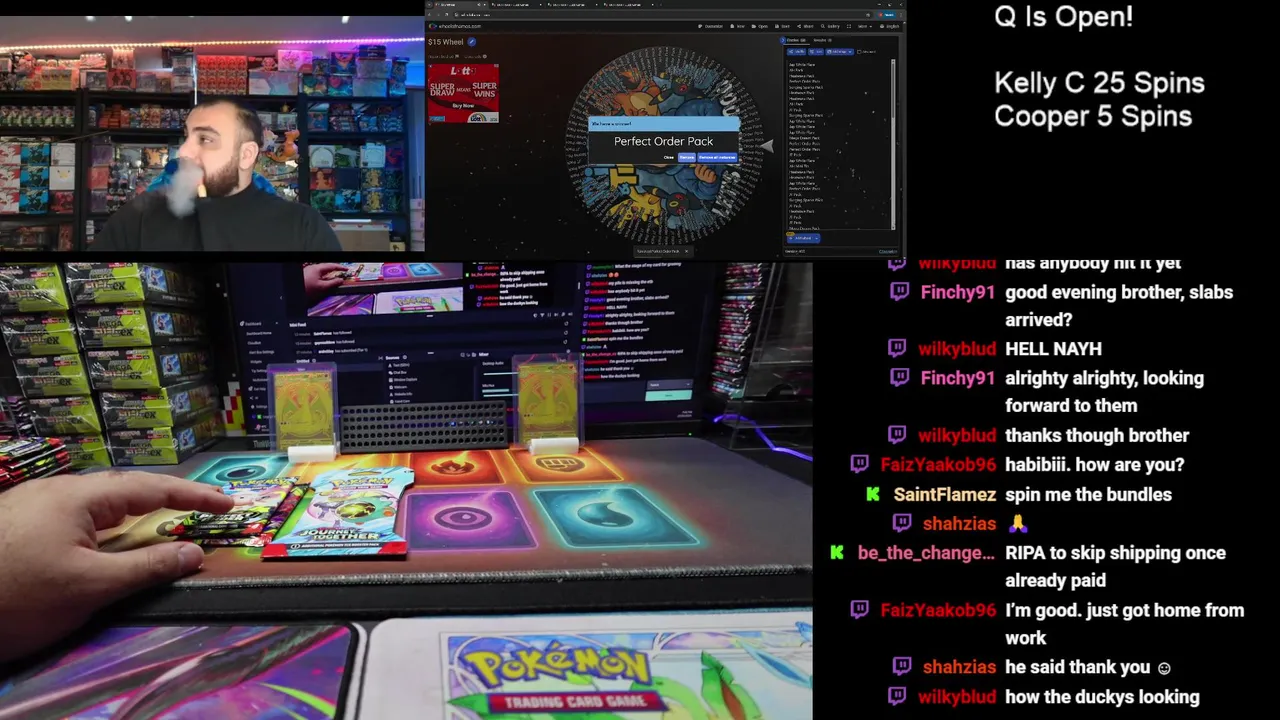Expand the More dropdown in the wheel toolbar
This screenshot has width=1280, height=720.
click(x=865, y=26)
